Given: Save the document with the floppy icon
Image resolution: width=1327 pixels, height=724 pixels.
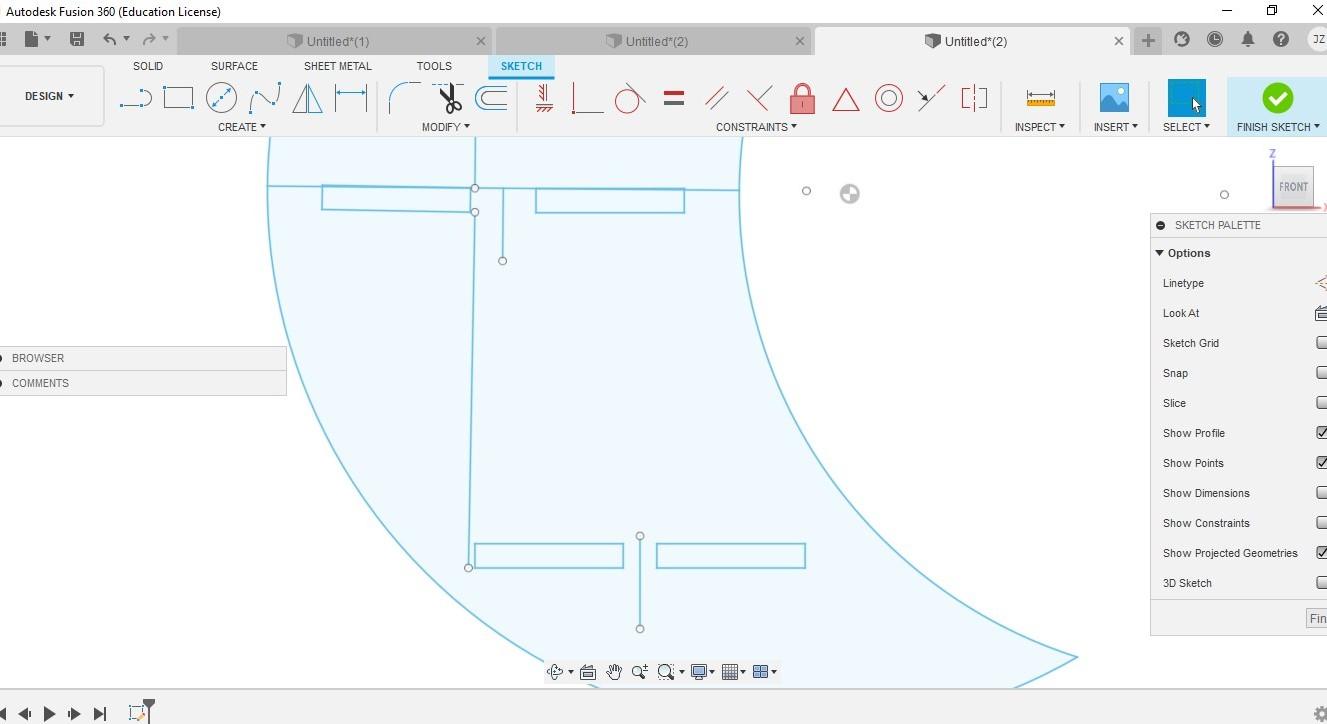Looking at the screenshot, I should 77,39.
